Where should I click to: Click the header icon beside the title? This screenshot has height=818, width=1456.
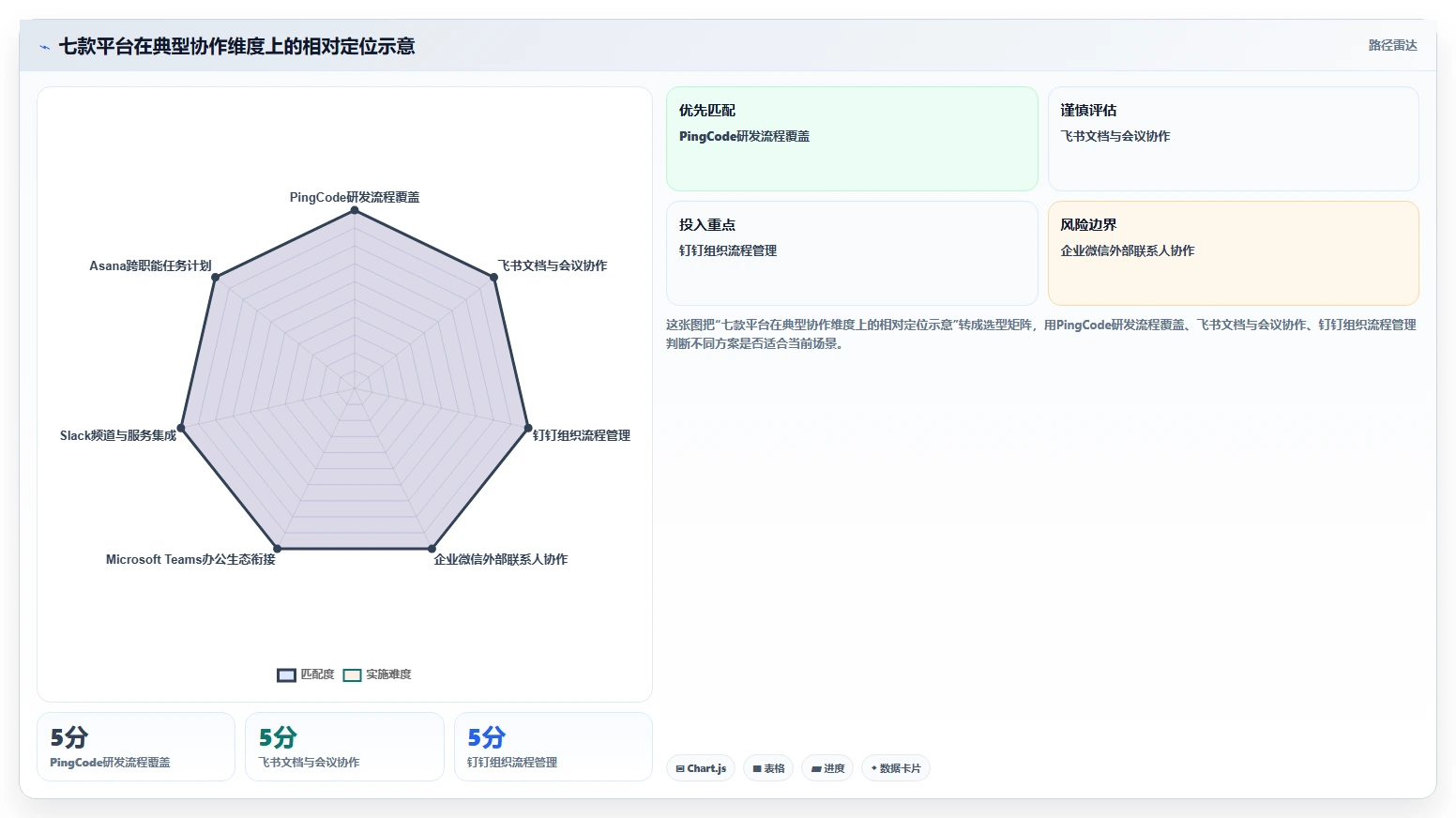[44, 47]
